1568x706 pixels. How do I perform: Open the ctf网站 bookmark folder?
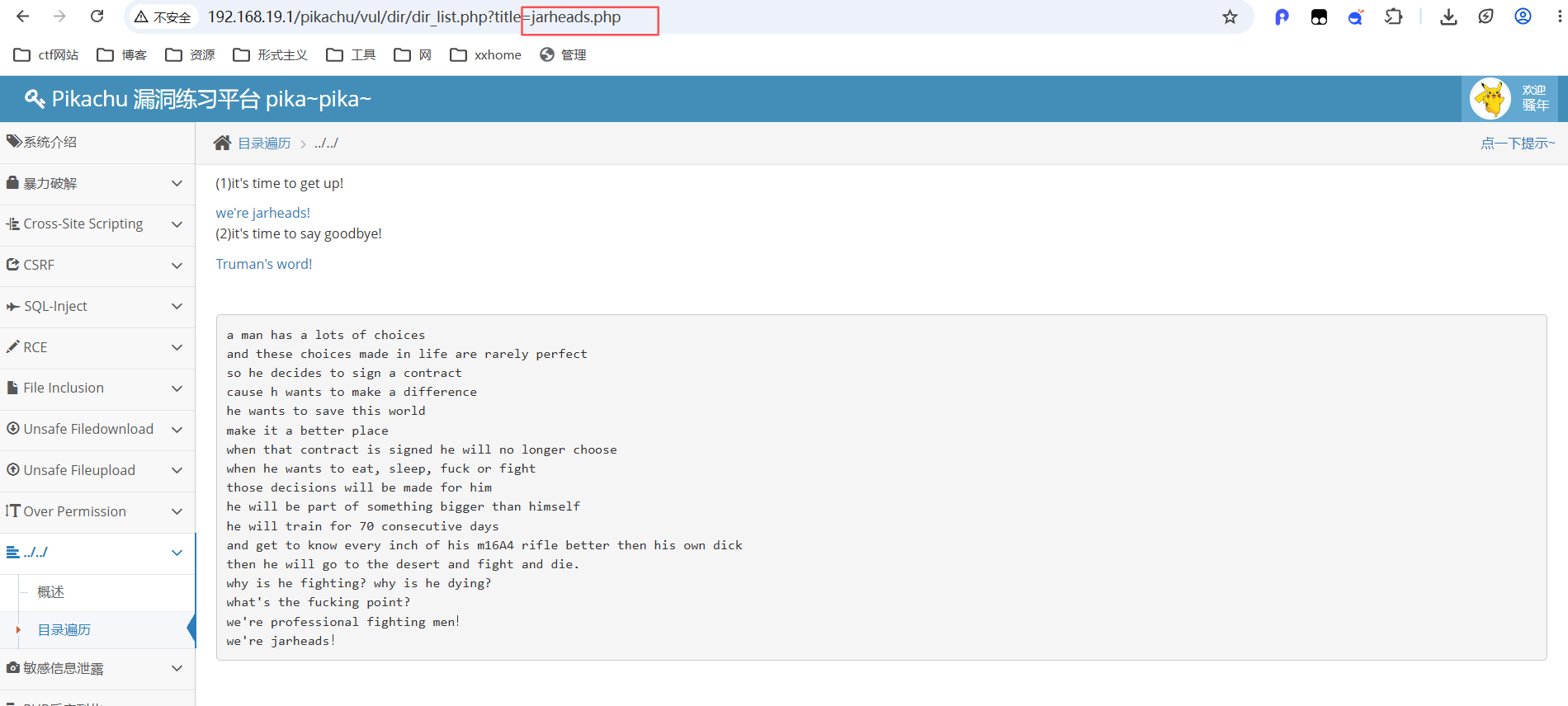(x=46, y=54)
